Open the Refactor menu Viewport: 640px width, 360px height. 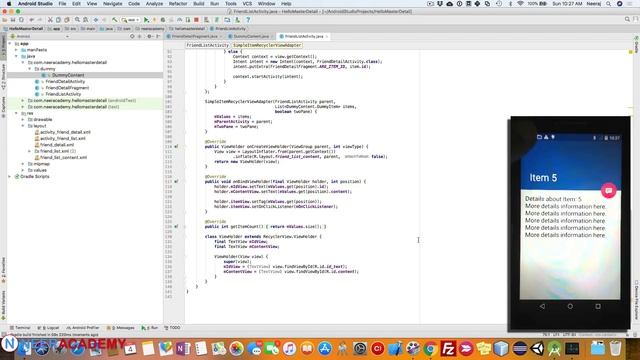178,4
